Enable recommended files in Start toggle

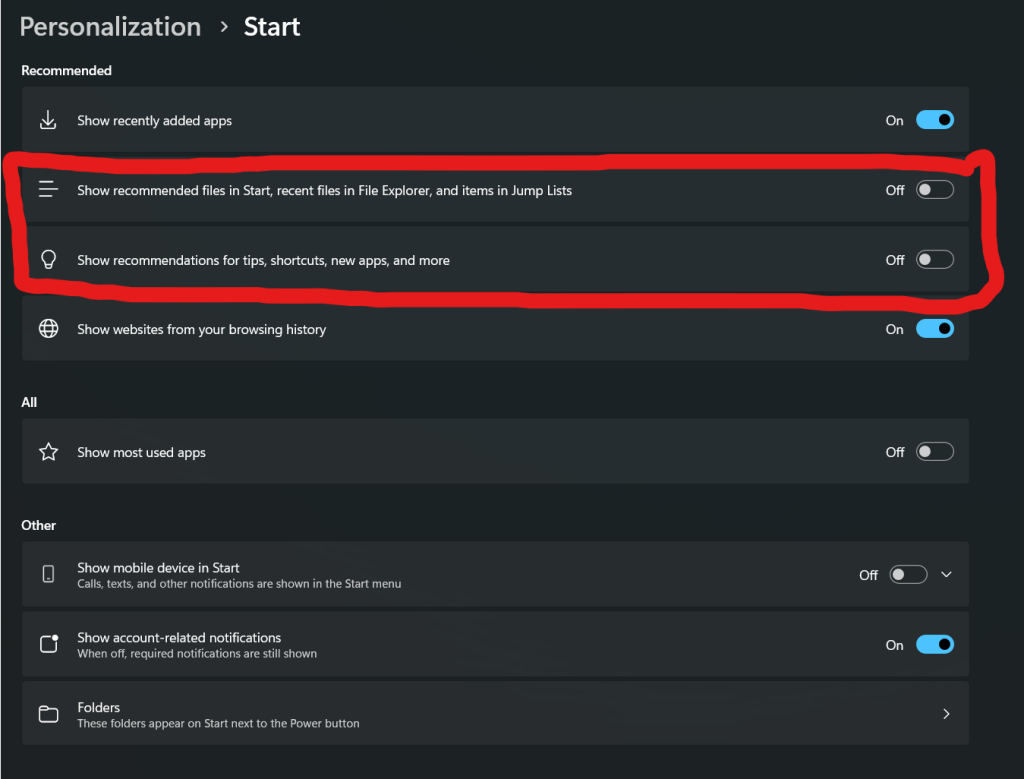coord(934,190)
